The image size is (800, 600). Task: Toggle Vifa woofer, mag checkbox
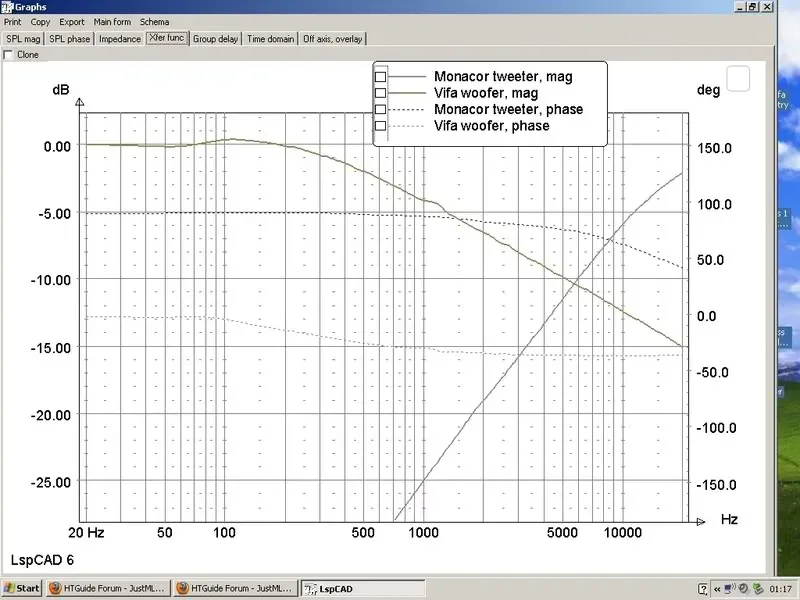(380, 93)
